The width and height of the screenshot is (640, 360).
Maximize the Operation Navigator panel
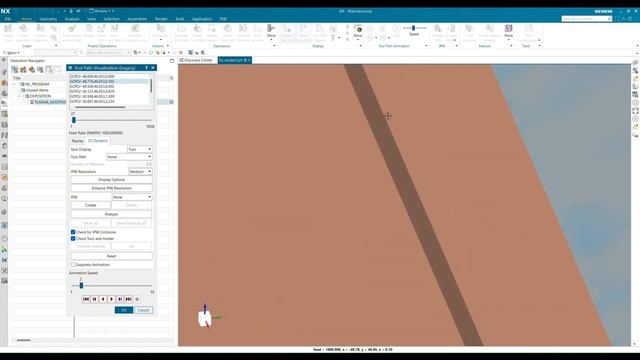[172, 60]
